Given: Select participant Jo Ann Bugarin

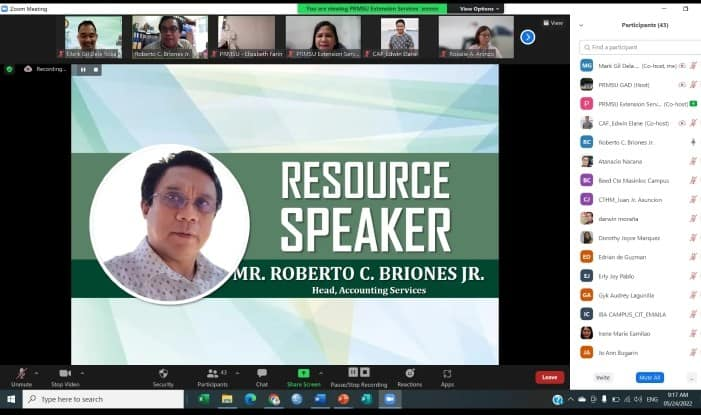Looking at the screenshot, I should point(639,353).
